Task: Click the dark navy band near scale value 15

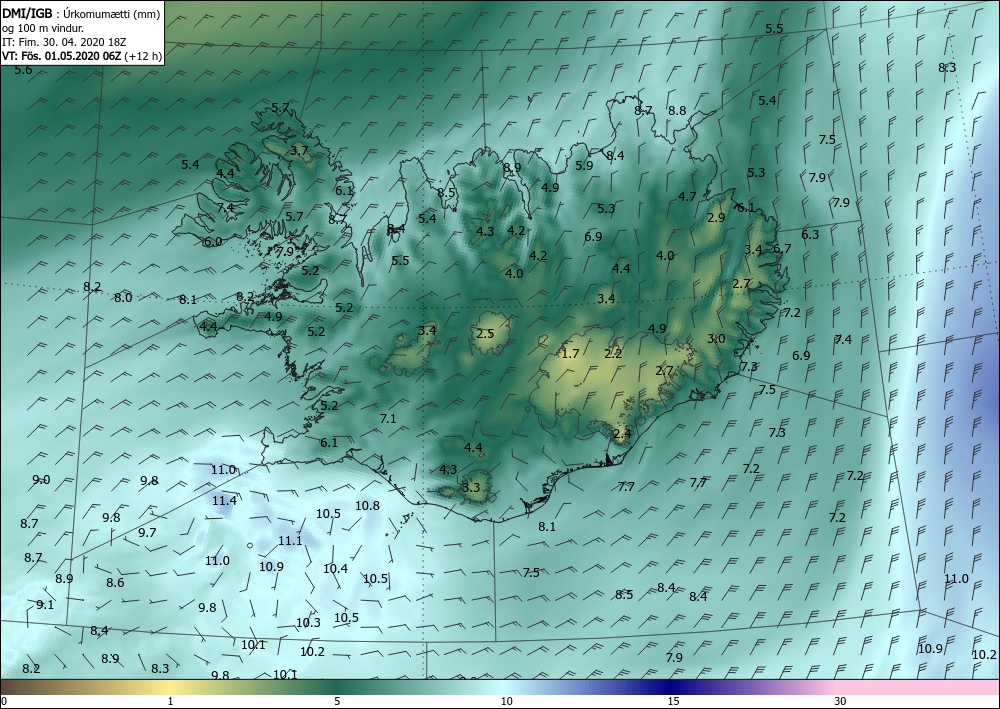Action: (672, 687)
